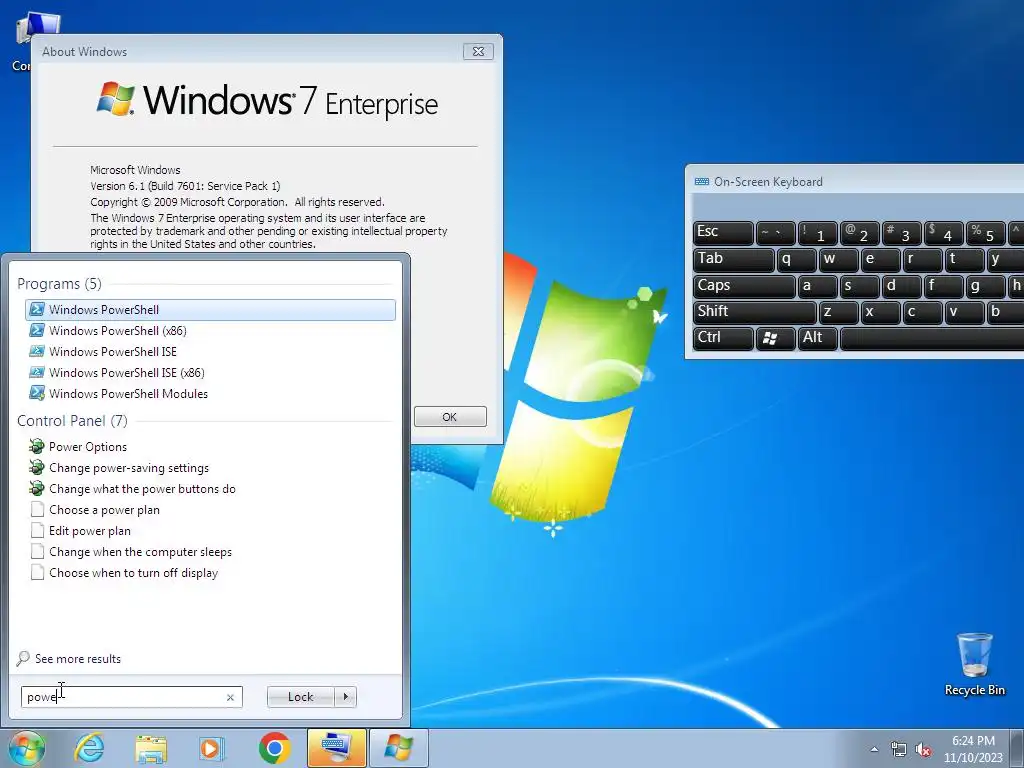The height and width of the screenshot is (768, 1024).
Task: Click Control Panel (7) group header
Action: (72, 421)
